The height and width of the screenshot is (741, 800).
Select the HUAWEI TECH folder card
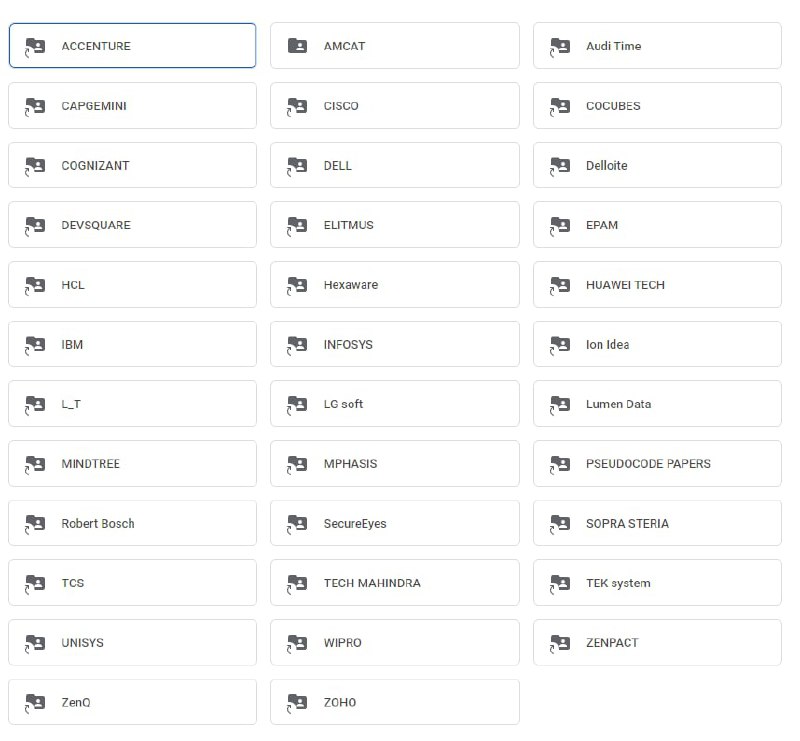pos(657,284)
